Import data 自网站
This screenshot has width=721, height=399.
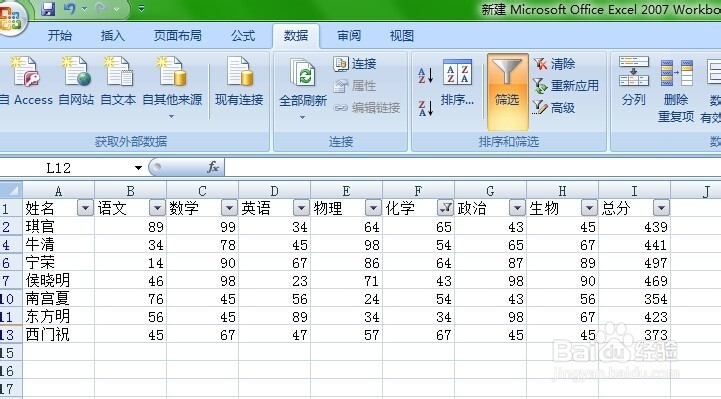76,81
